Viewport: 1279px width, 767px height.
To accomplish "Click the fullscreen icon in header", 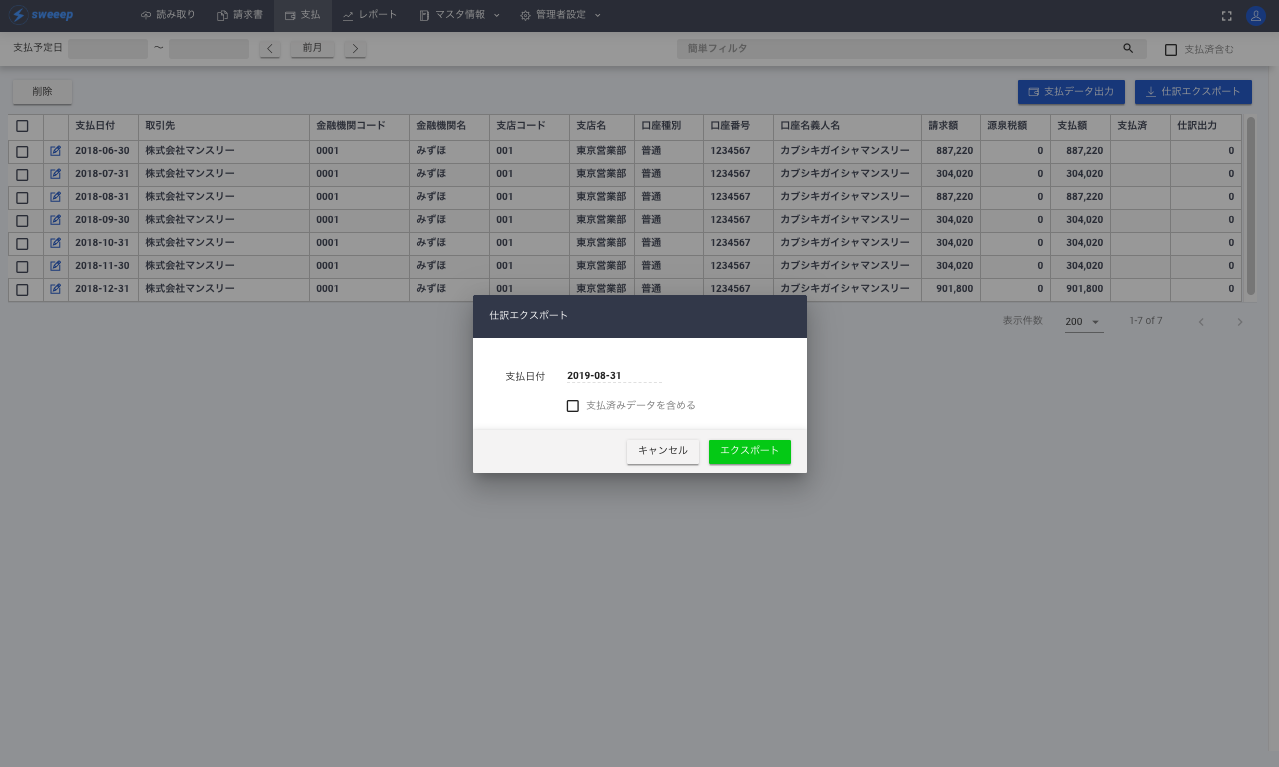I will (1227, 16).
